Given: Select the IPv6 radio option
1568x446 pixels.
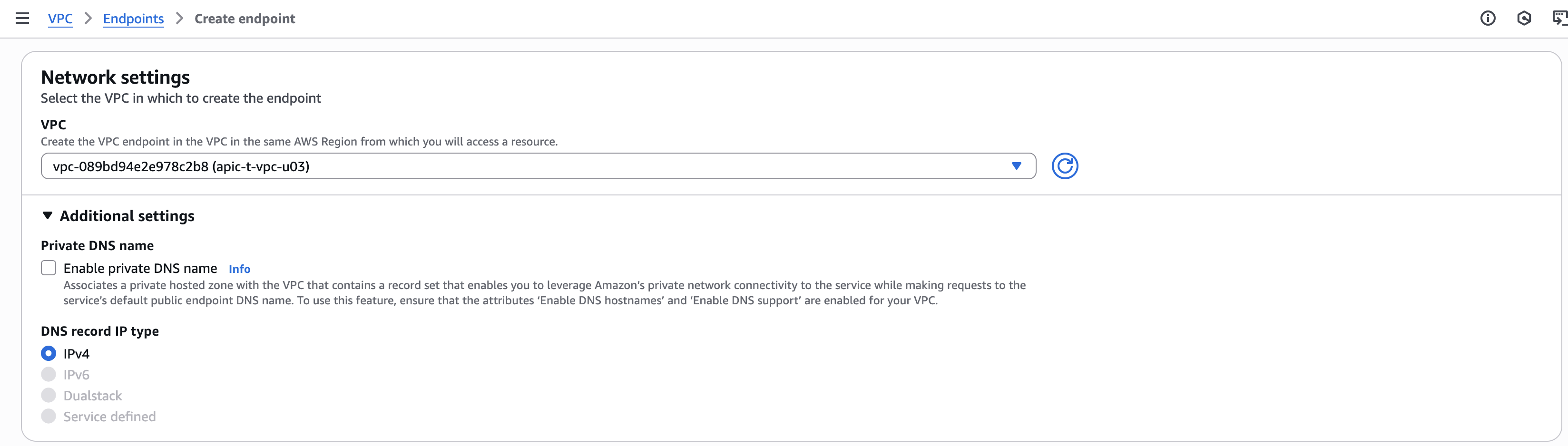Looking at the screenshot, I should coord(49,374).
